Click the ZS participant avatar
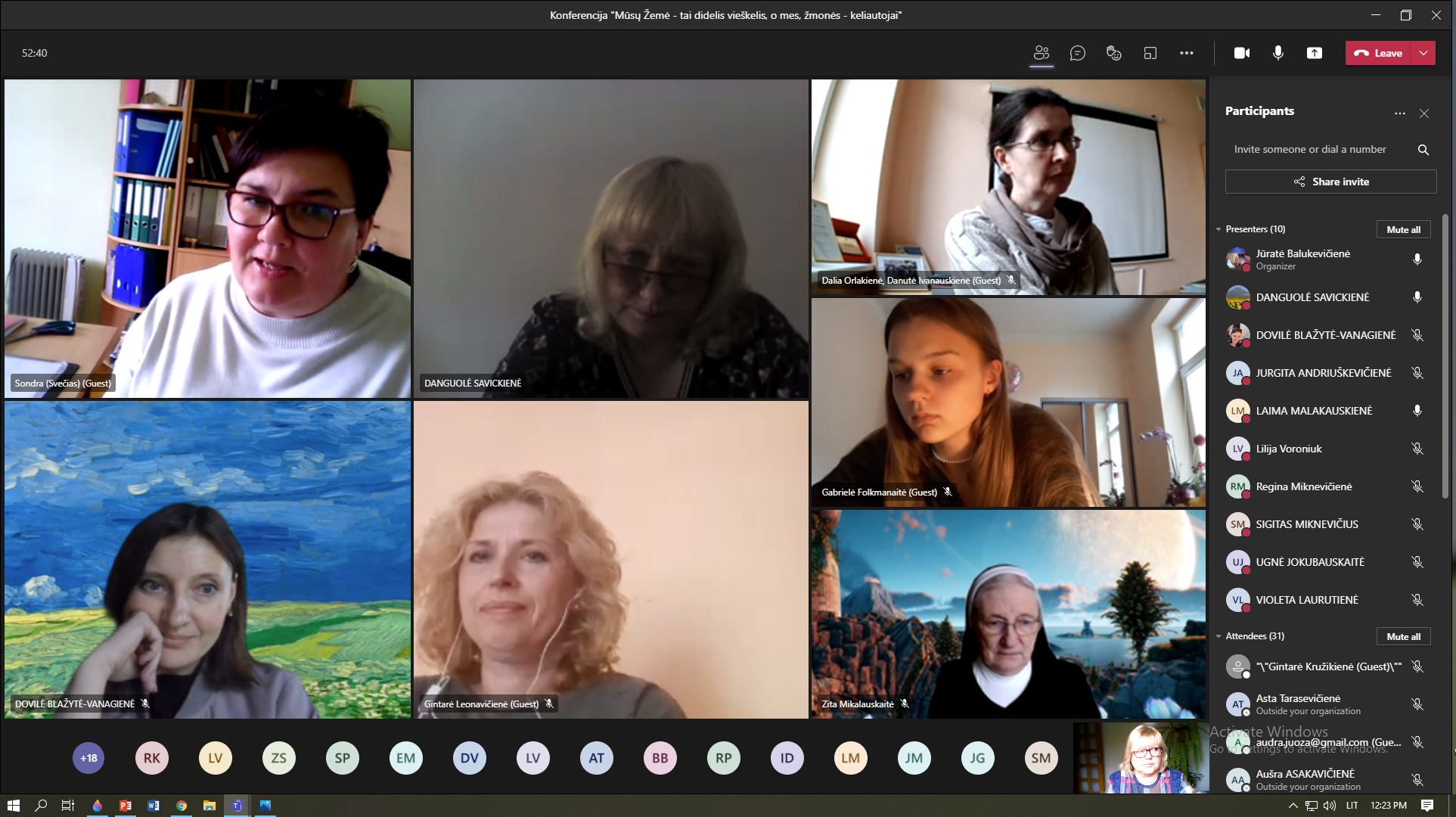Image resolution: width=1456 pixels, height=817 pixels. (279, 758)
